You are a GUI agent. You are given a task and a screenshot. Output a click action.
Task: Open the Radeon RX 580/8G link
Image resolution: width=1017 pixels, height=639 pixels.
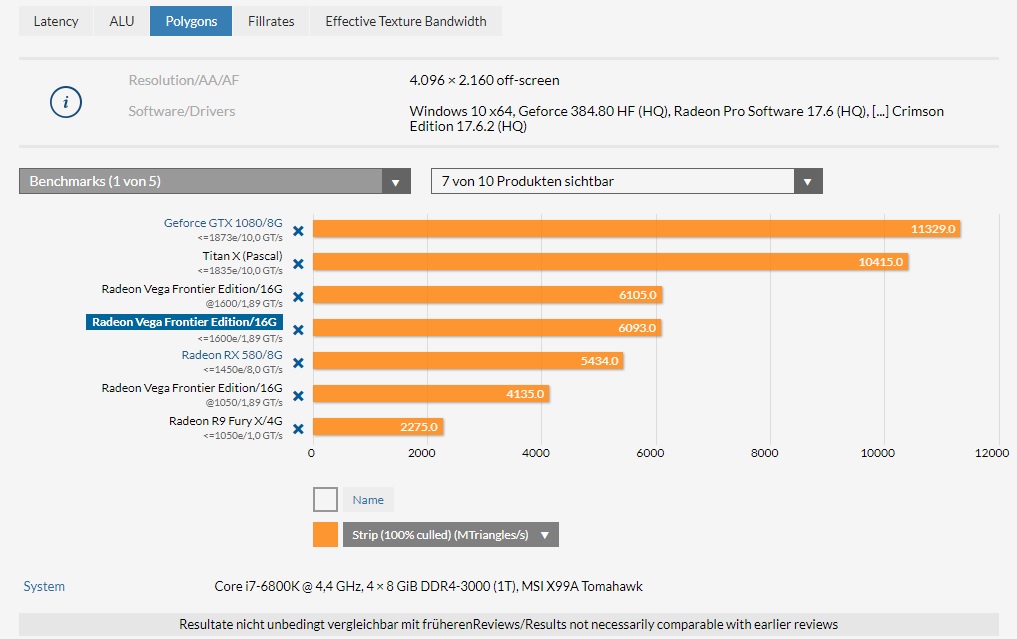click(232, 355)
